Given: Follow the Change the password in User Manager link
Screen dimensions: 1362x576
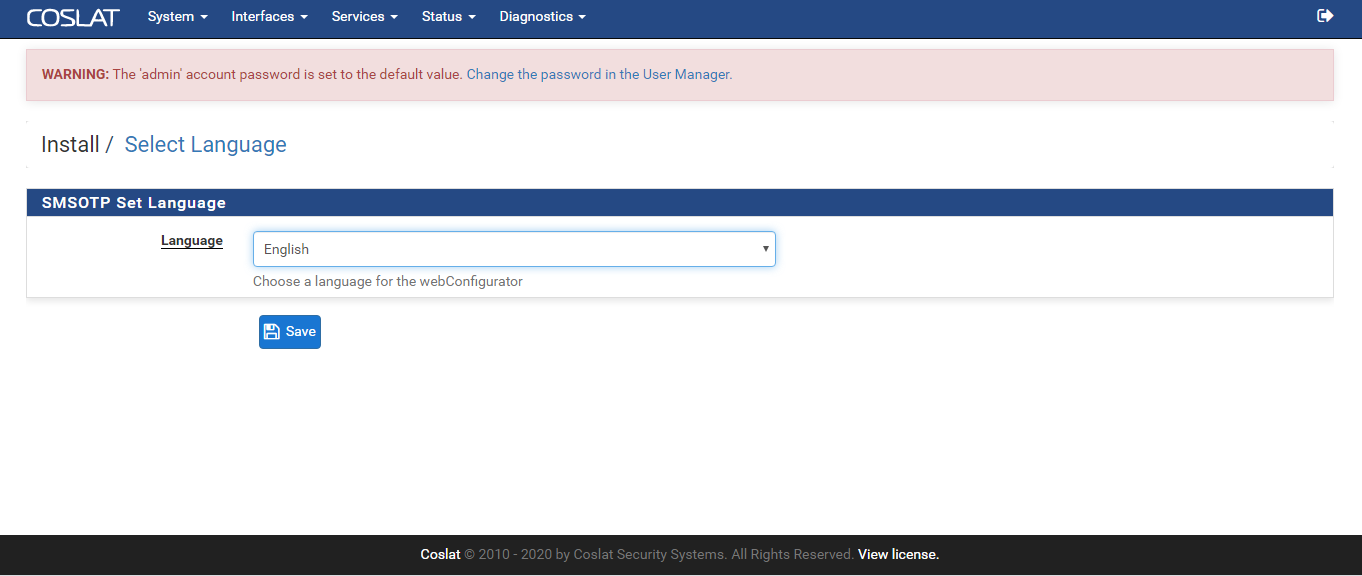Looking at the screenshot, I should click(x=599, y=74).
